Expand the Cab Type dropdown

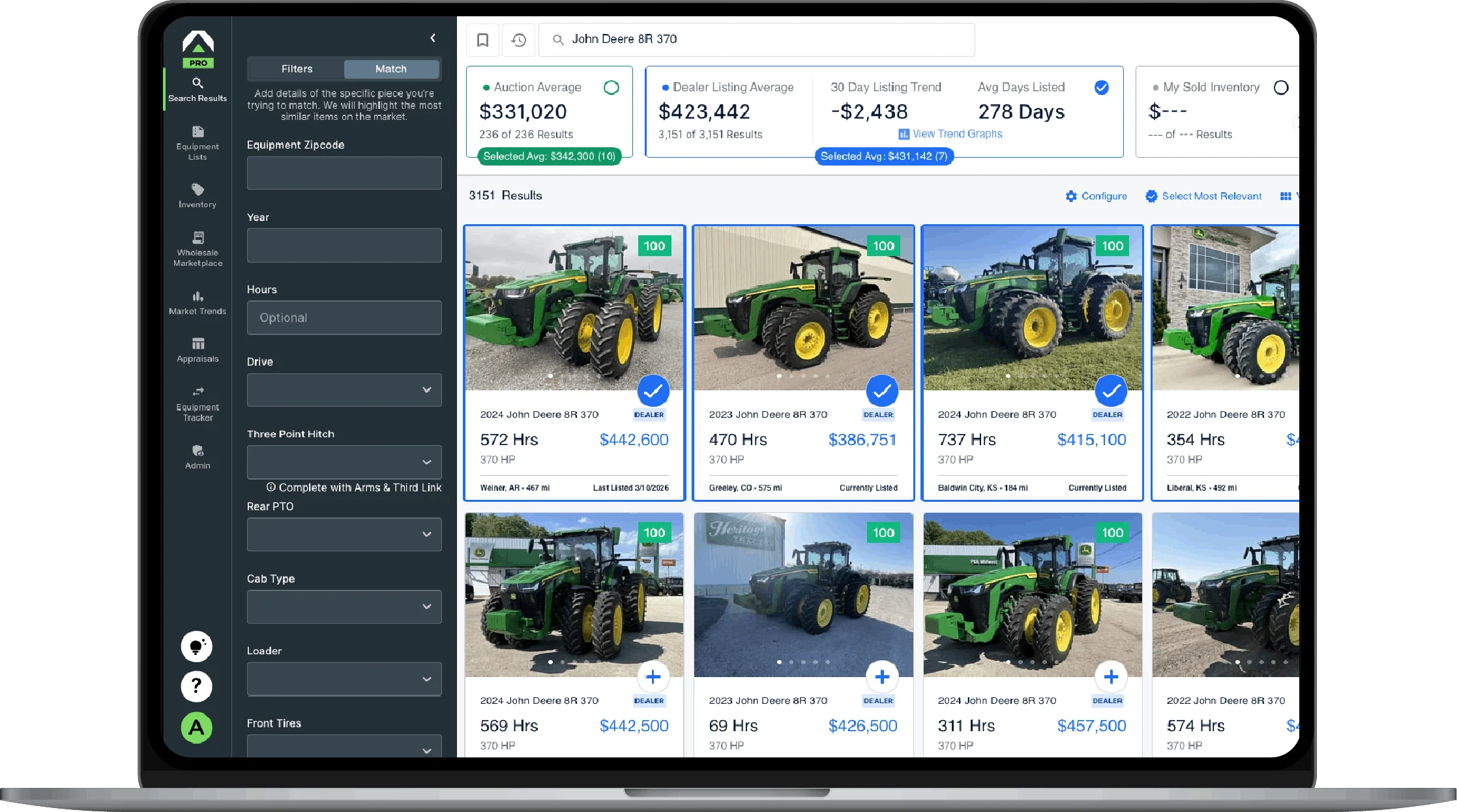[344, 607]
